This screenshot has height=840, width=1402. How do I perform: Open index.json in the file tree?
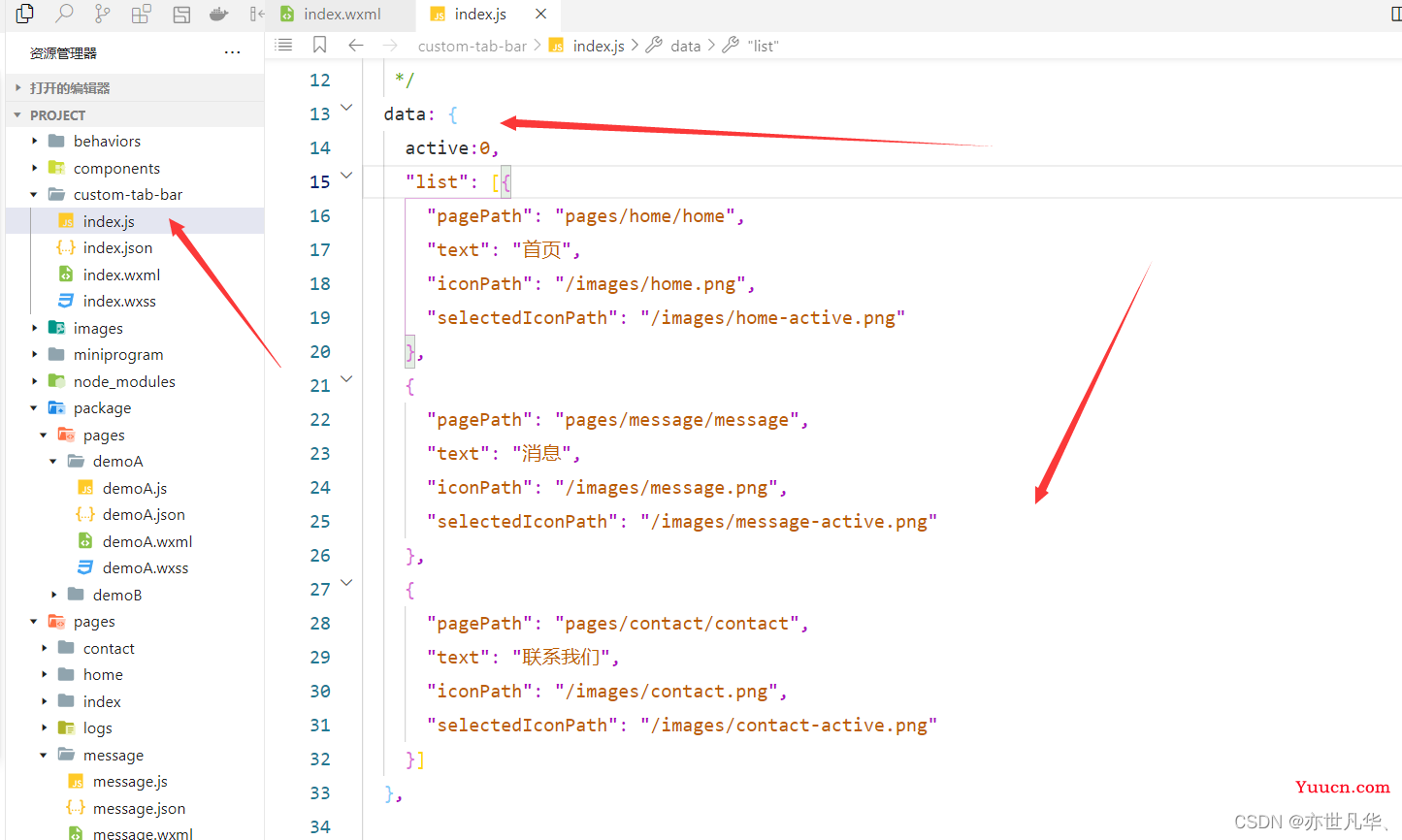click(x=134, y=247)
